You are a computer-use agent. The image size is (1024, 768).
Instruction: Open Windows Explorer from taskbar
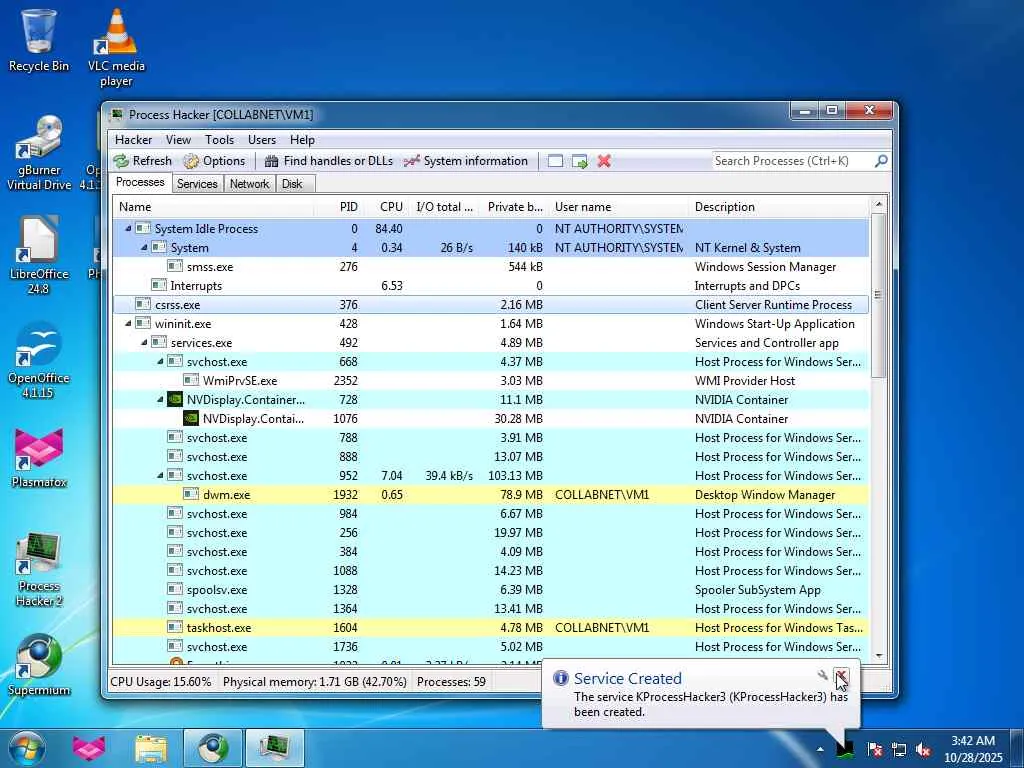[x=151, y=748]
